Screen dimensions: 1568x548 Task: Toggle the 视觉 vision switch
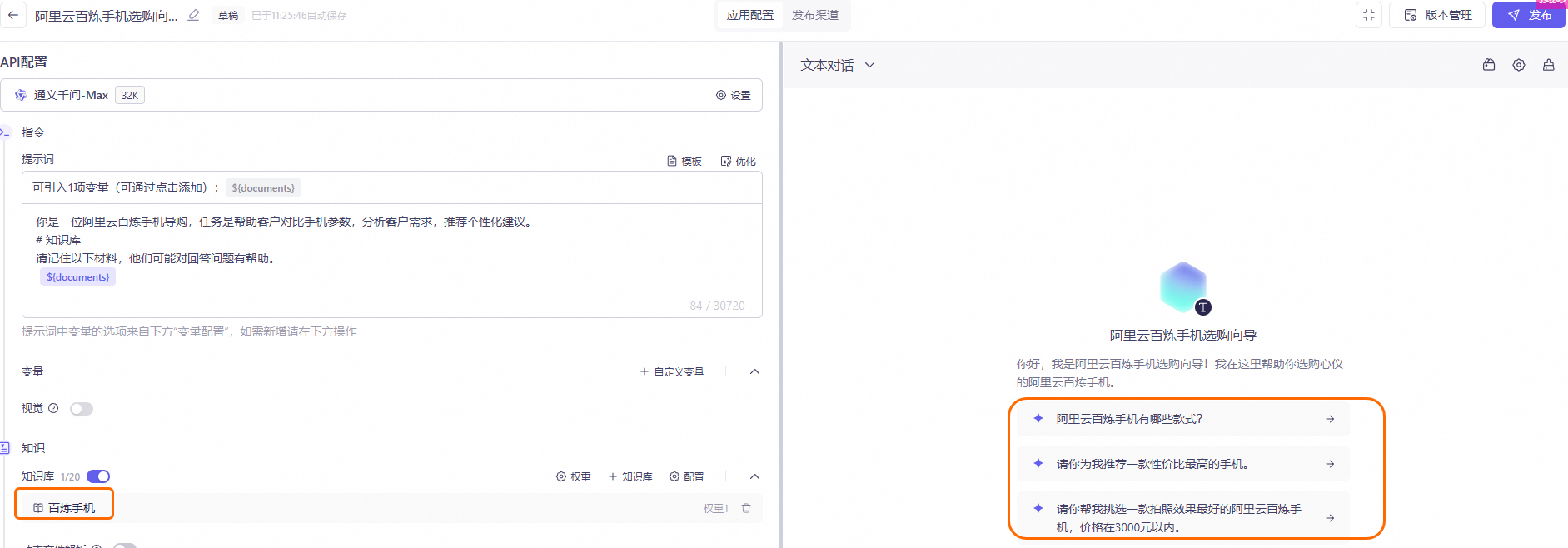click(x=82, y=408)
